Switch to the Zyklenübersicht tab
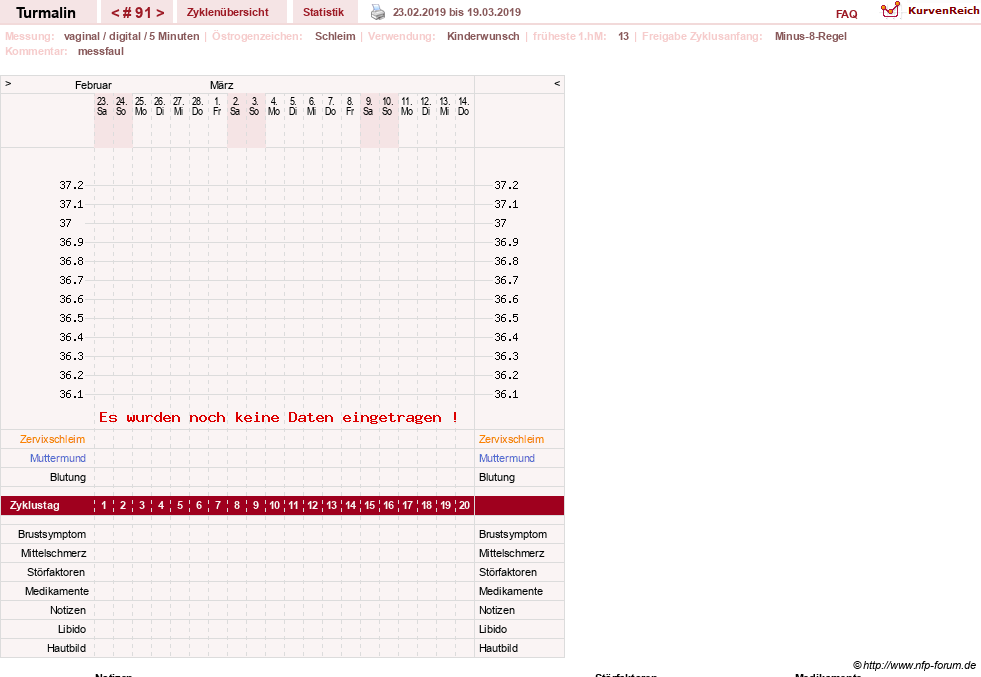The width and height of the screenshot is (981, 677). [x=228, y=12]
